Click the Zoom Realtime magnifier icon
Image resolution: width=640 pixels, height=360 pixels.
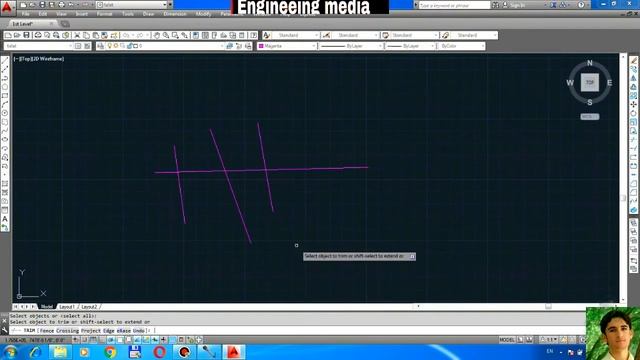pyautogui.click(x=166, y=36)
